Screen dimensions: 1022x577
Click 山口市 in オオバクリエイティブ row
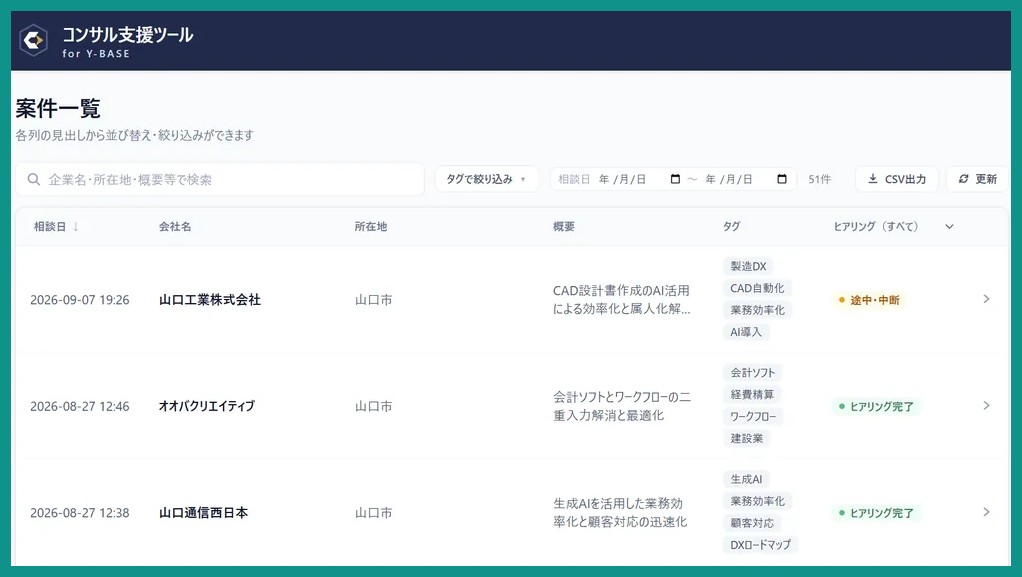pos(373,406)
